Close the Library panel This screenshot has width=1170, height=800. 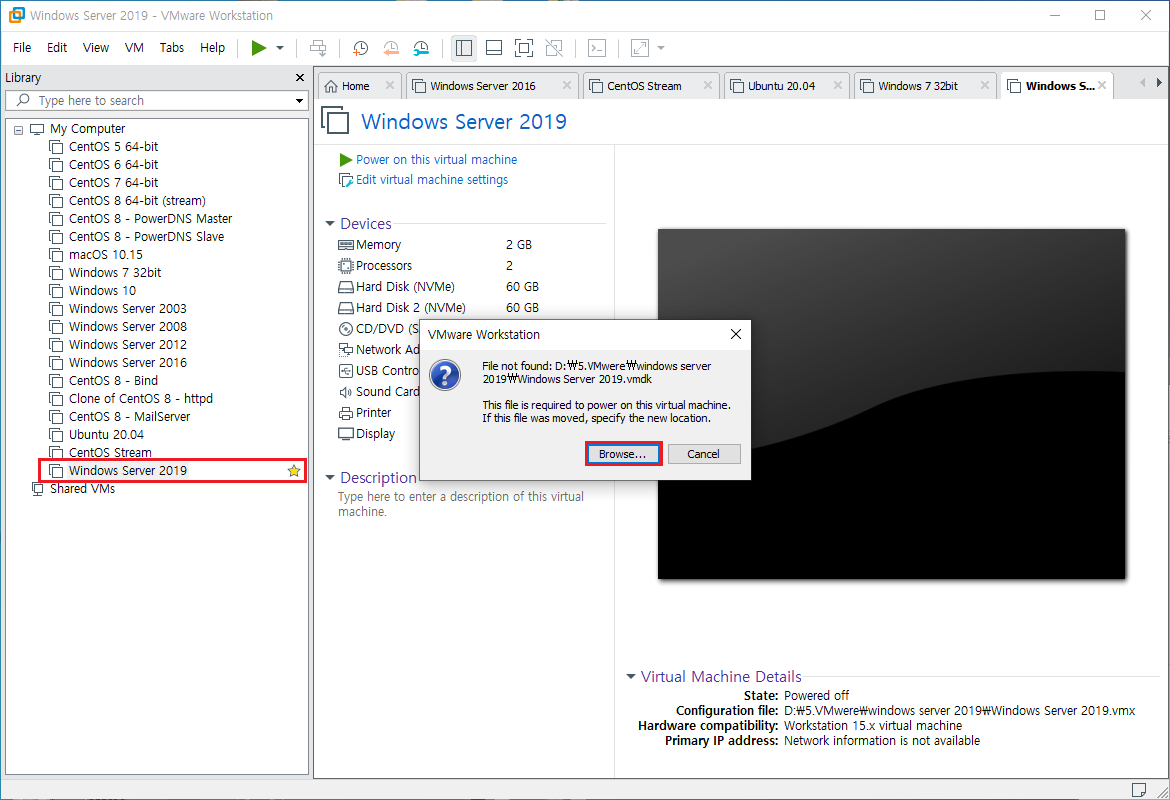[300, 78]
